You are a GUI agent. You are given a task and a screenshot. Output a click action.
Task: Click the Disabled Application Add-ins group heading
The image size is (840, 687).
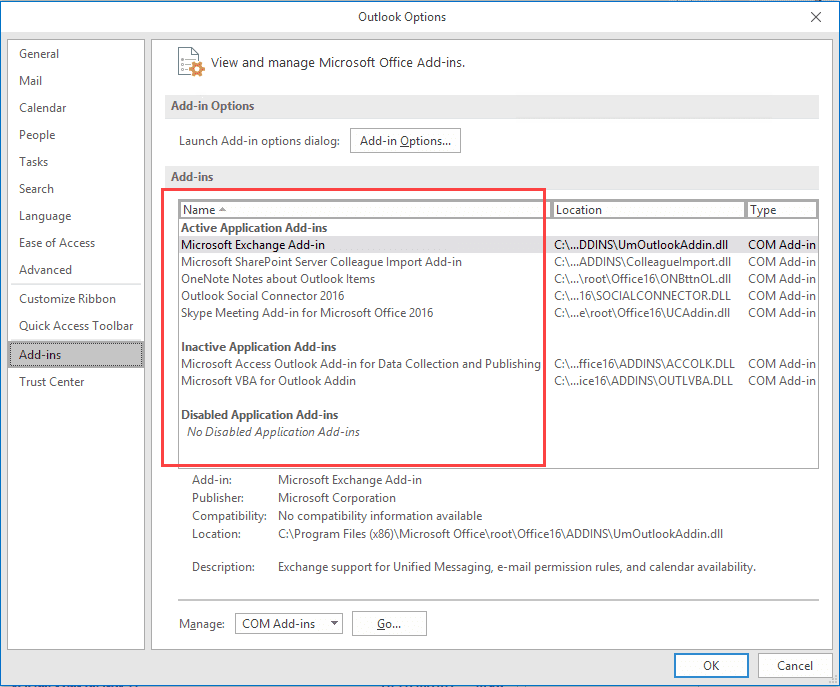click(x=260, y=415)
